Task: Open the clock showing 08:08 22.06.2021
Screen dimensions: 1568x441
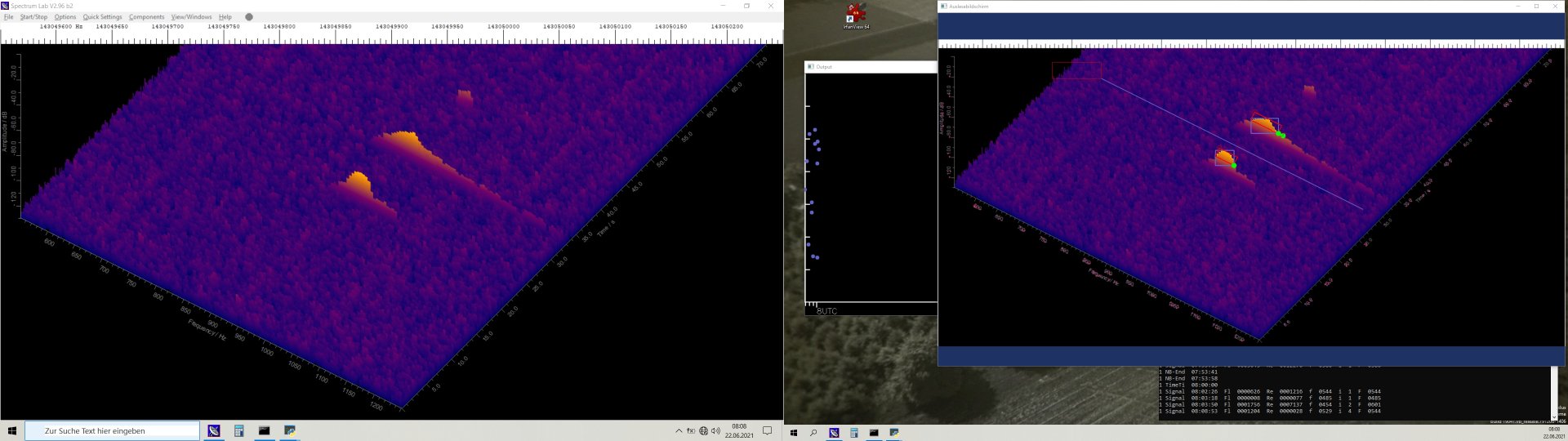Action: pyautogui.click(x=738, y=430)
